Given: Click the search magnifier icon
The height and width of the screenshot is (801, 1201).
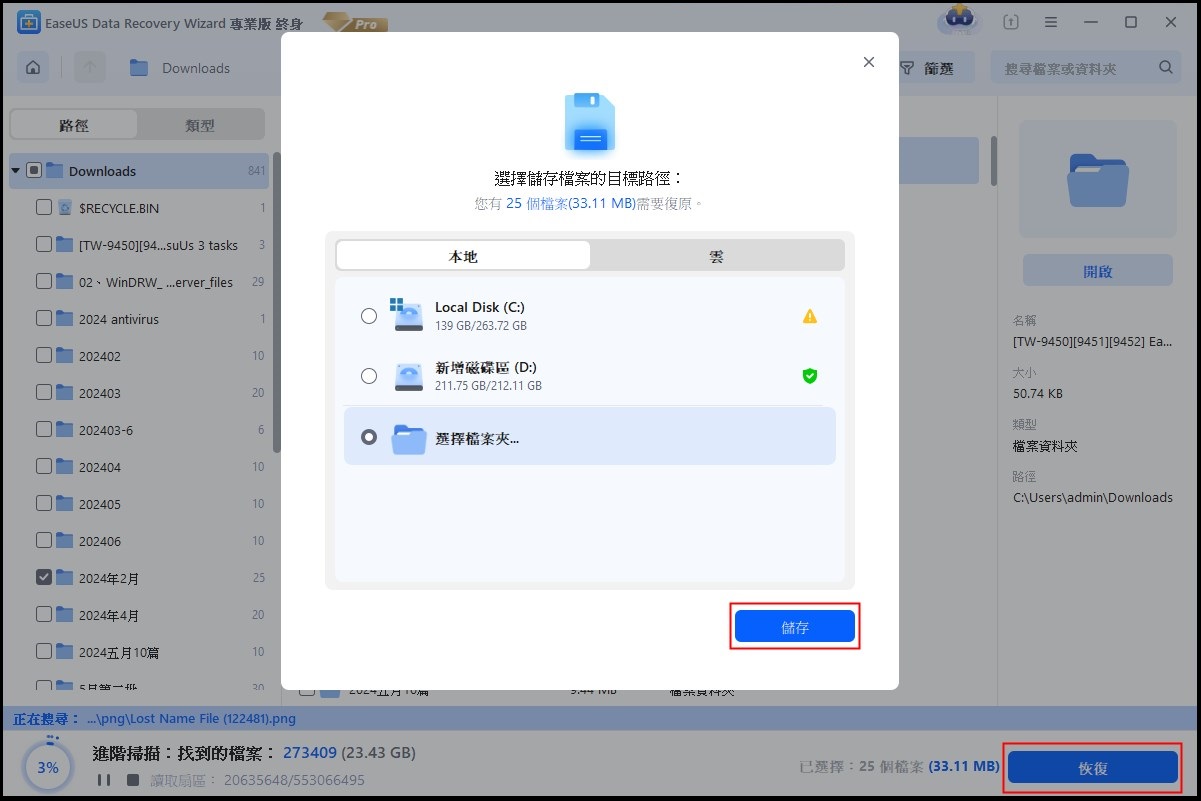Looking at the screenshot, I should (x=1165, y=68).
